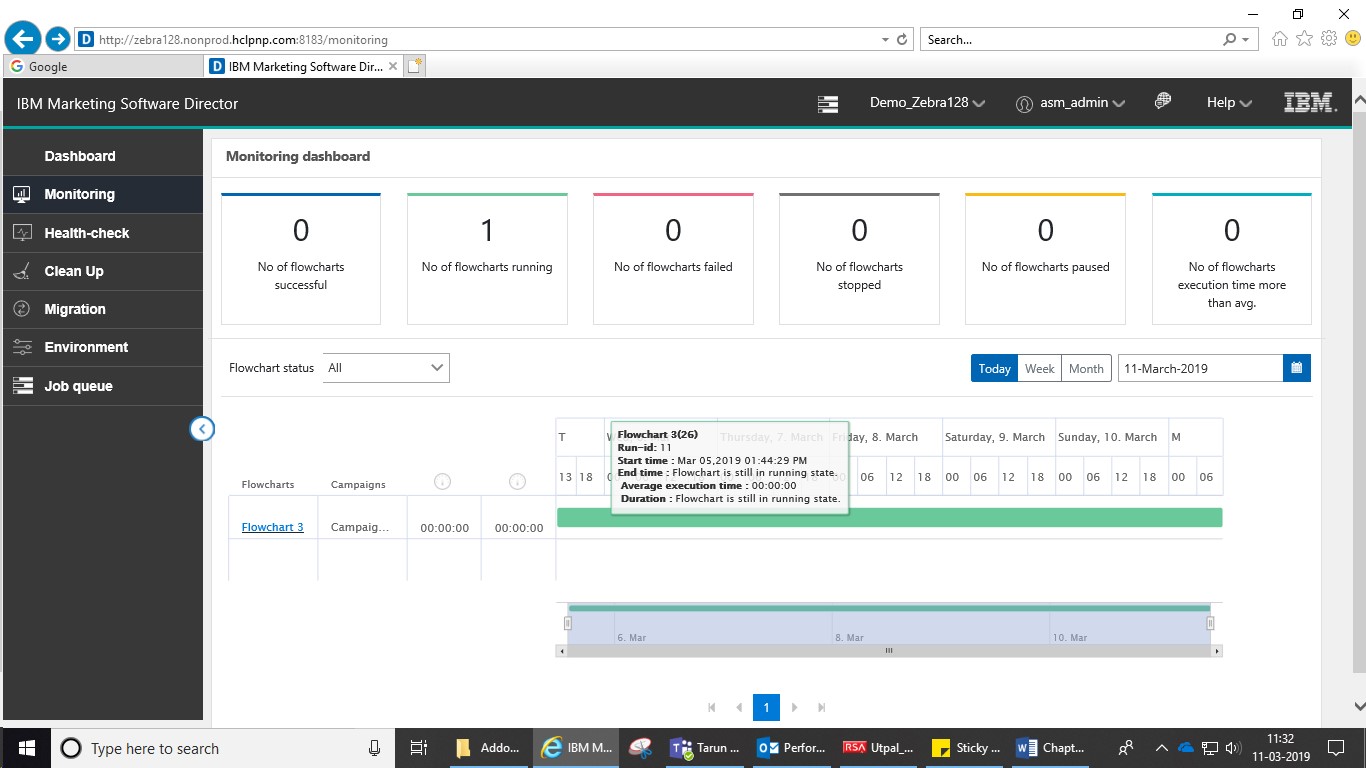Open the Flowchart 3 link
The width and height of the screenshot is (1366, 768).
point(272,527)
